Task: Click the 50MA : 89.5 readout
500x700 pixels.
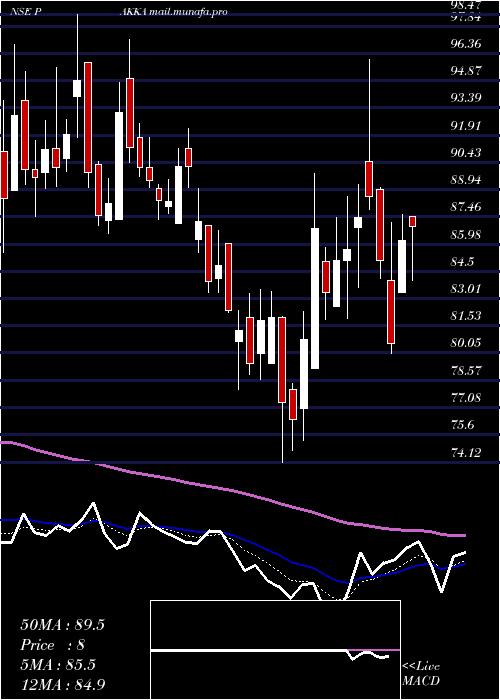Action: point(62,625)
